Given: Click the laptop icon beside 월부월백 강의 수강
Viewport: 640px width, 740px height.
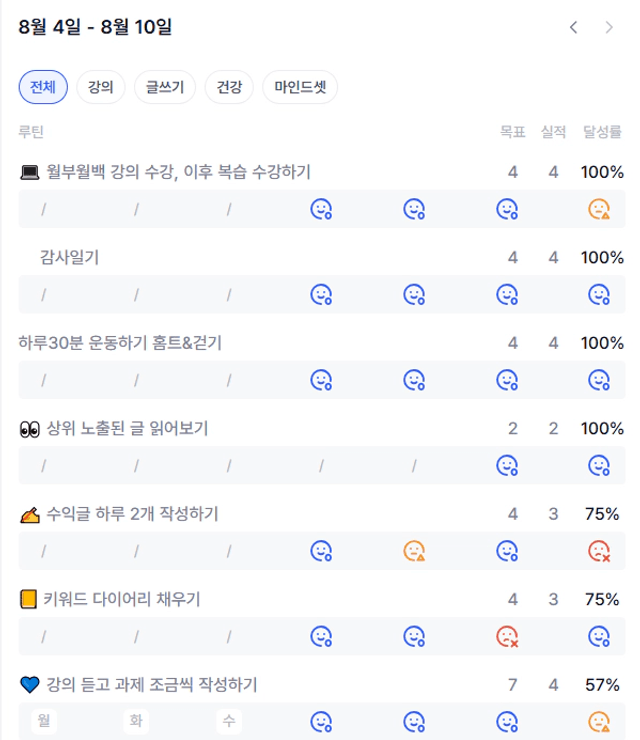Looking at the screenshot, I should click(x=29, y=172).
